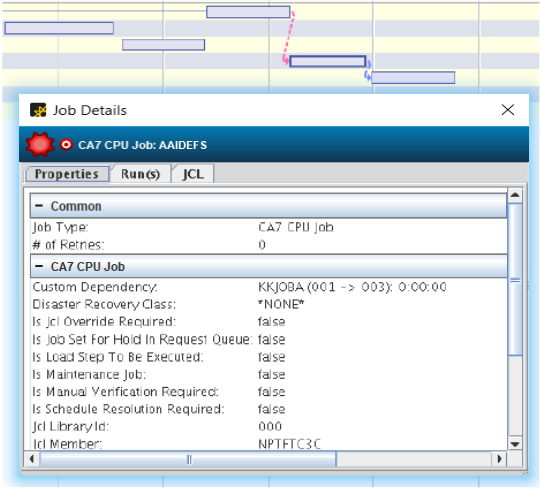The height and width of the screenshot is (489, 541).
Task: Click the red circle target icon beside CA7 CPU Job
Action: coord(66,145)
